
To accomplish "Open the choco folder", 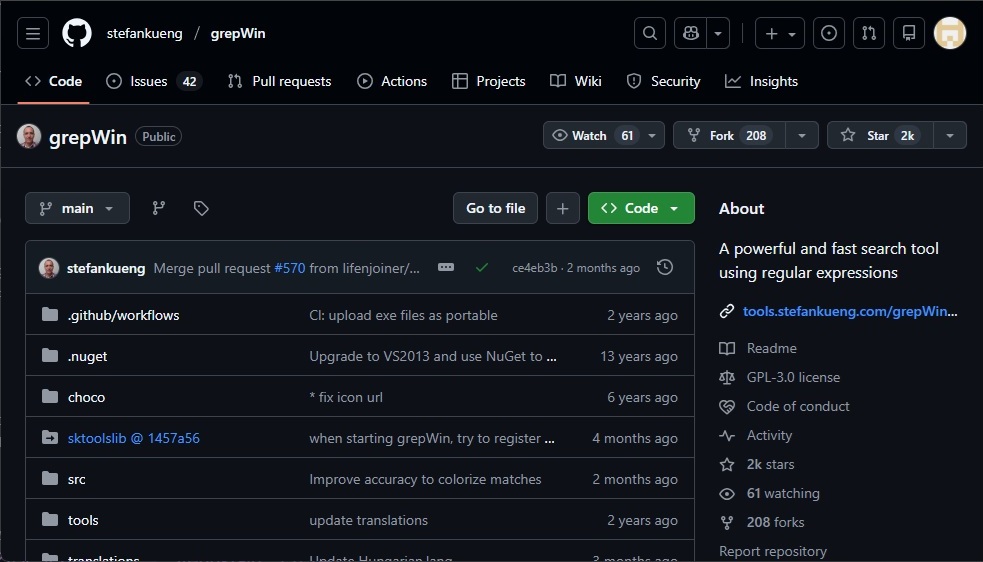I will click(x=87, y=397).
